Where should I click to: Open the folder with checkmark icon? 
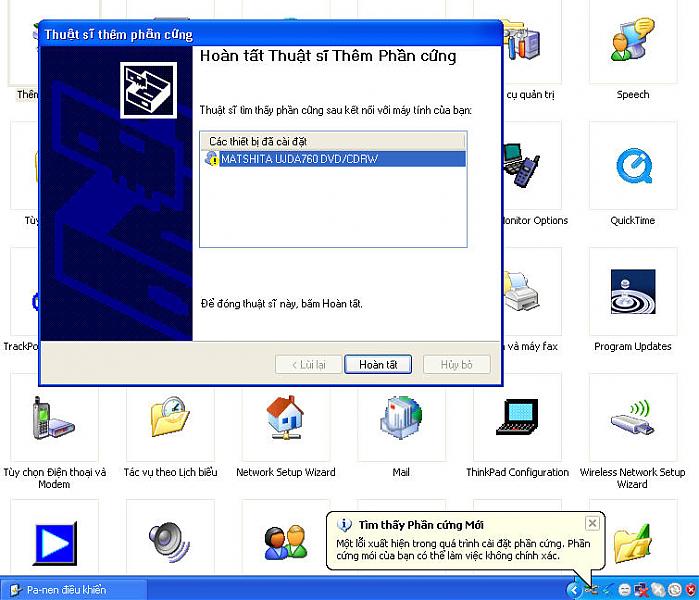632,545
